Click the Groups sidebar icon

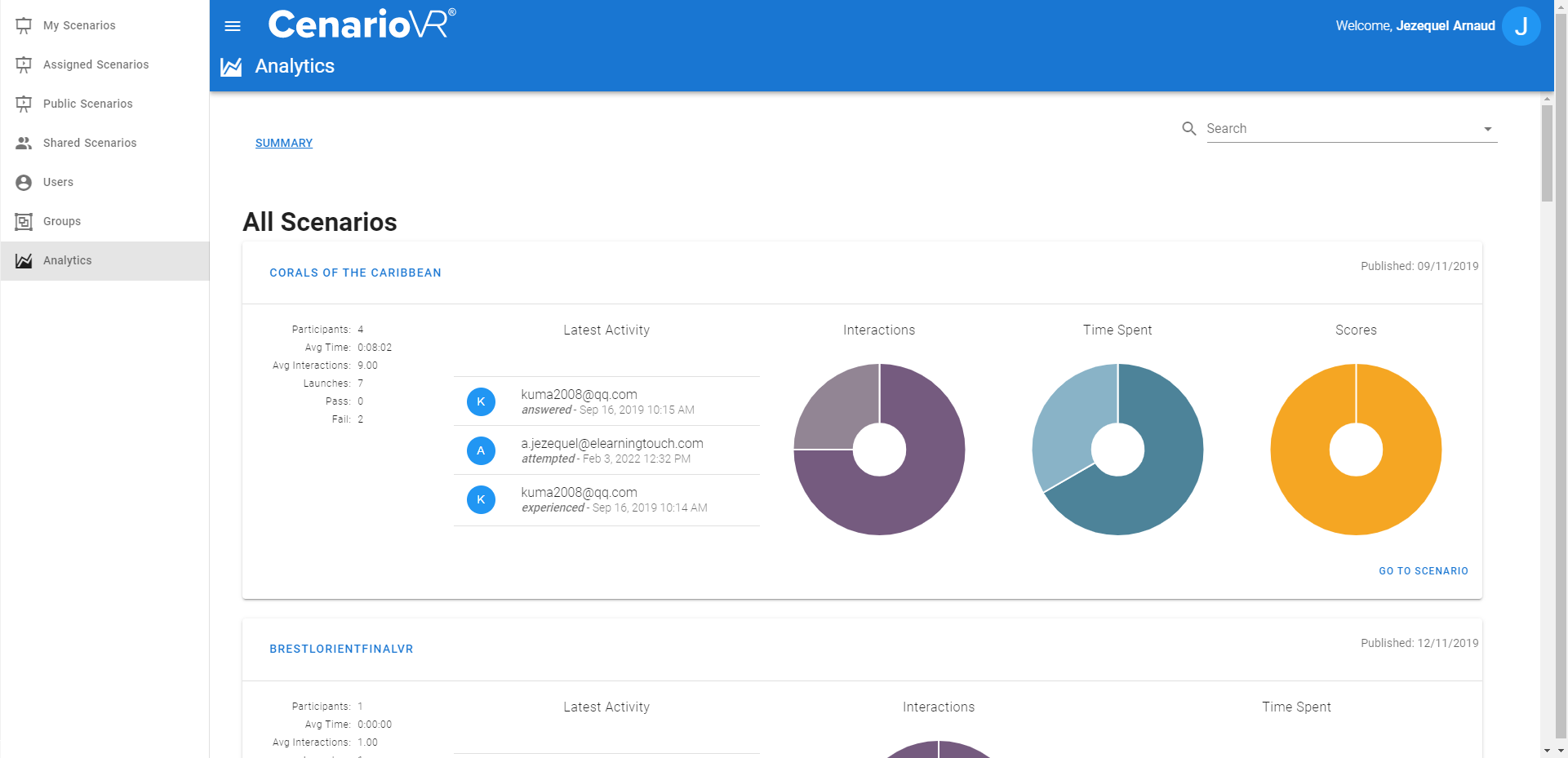coord(24,221)
